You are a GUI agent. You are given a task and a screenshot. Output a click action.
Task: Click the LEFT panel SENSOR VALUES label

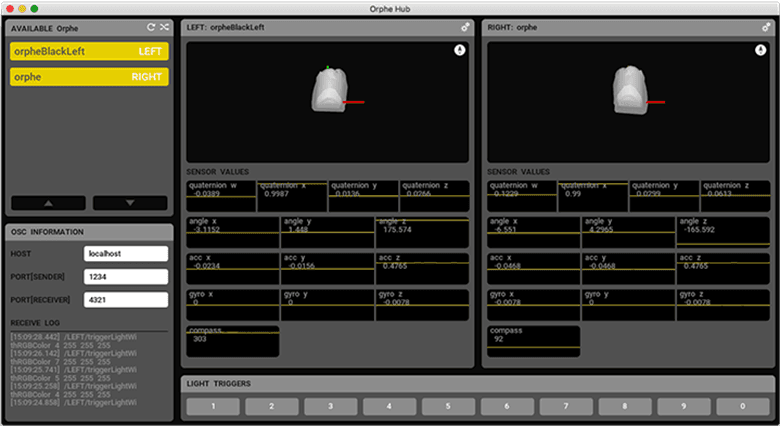[x=217, y=172]
